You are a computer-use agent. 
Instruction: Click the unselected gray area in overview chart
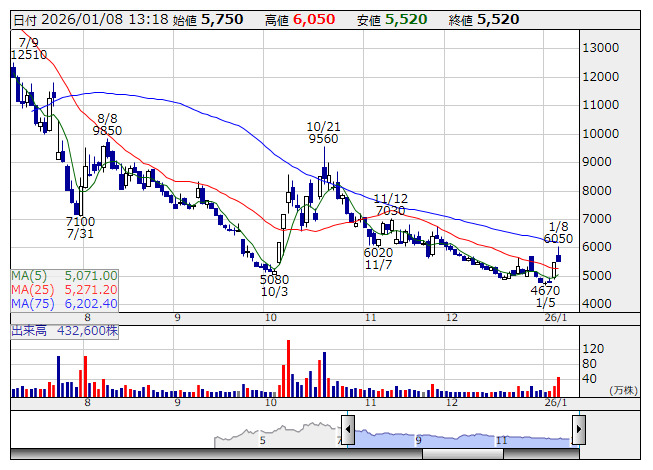(280, 437)
